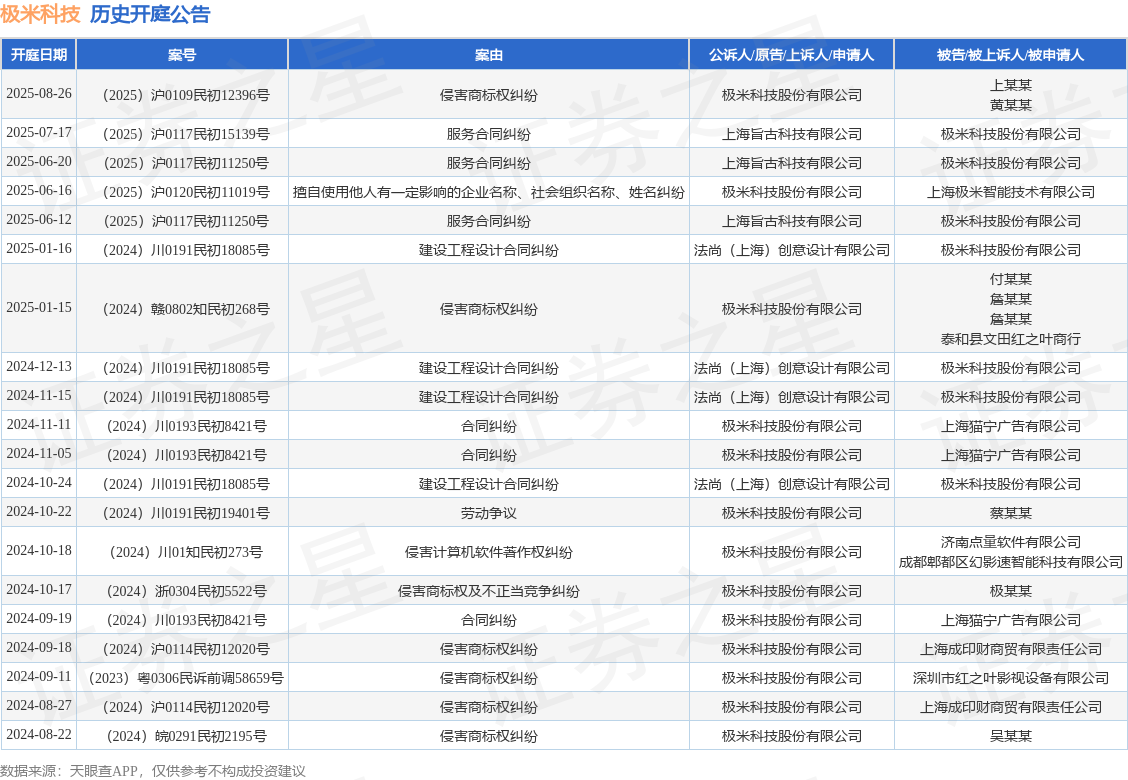1128x780 pixels.
Task: Click the date cell 2024-12-13
Action: click(39, 366)
